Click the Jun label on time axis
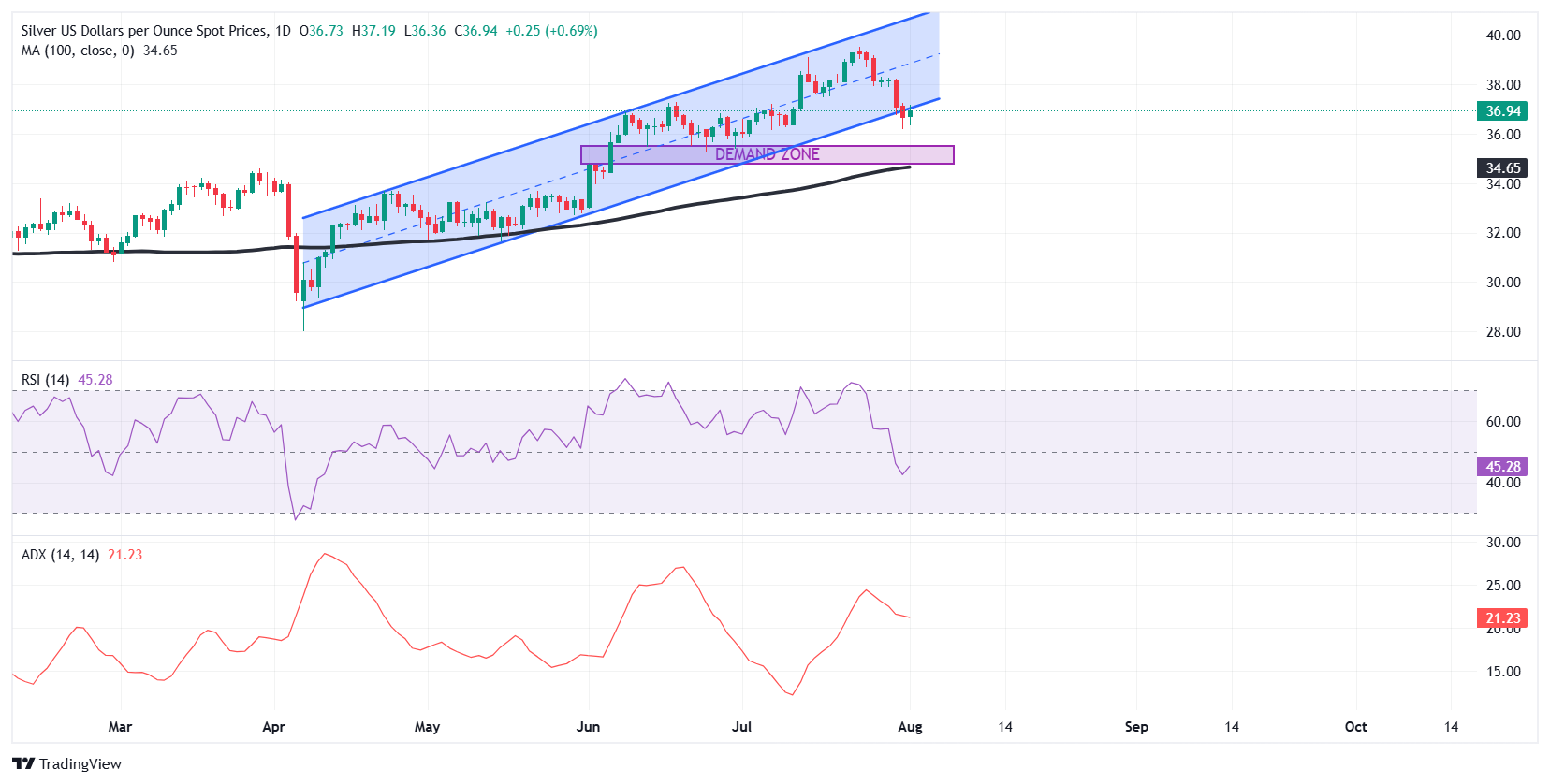 coord(588,727)
